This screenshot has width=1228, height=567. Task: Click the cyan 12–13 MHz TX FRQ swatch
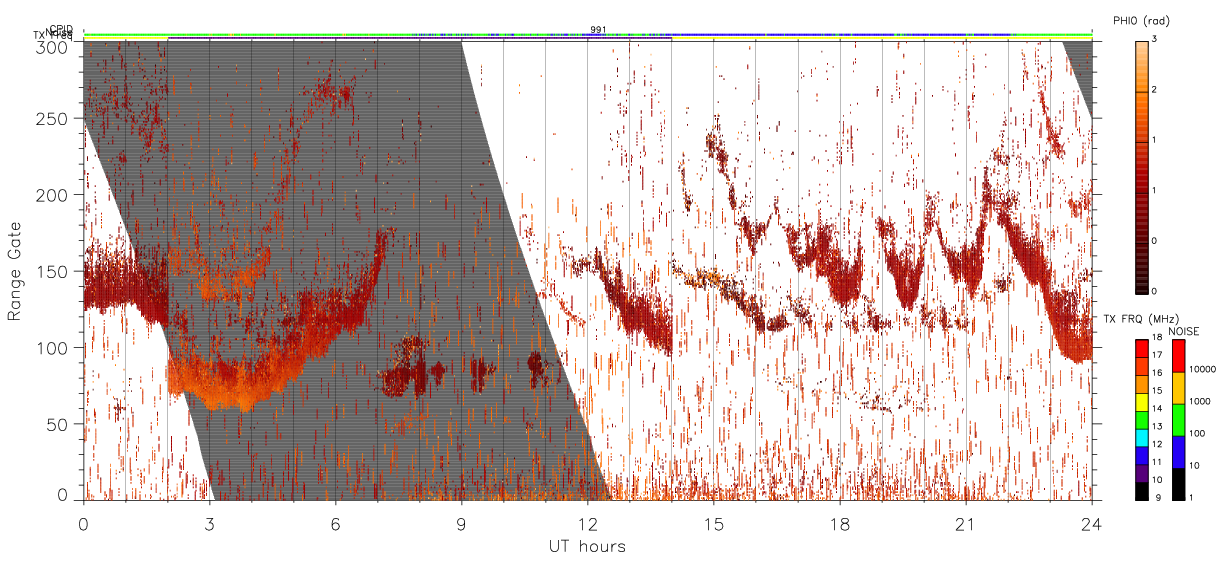pos(1142,438)
